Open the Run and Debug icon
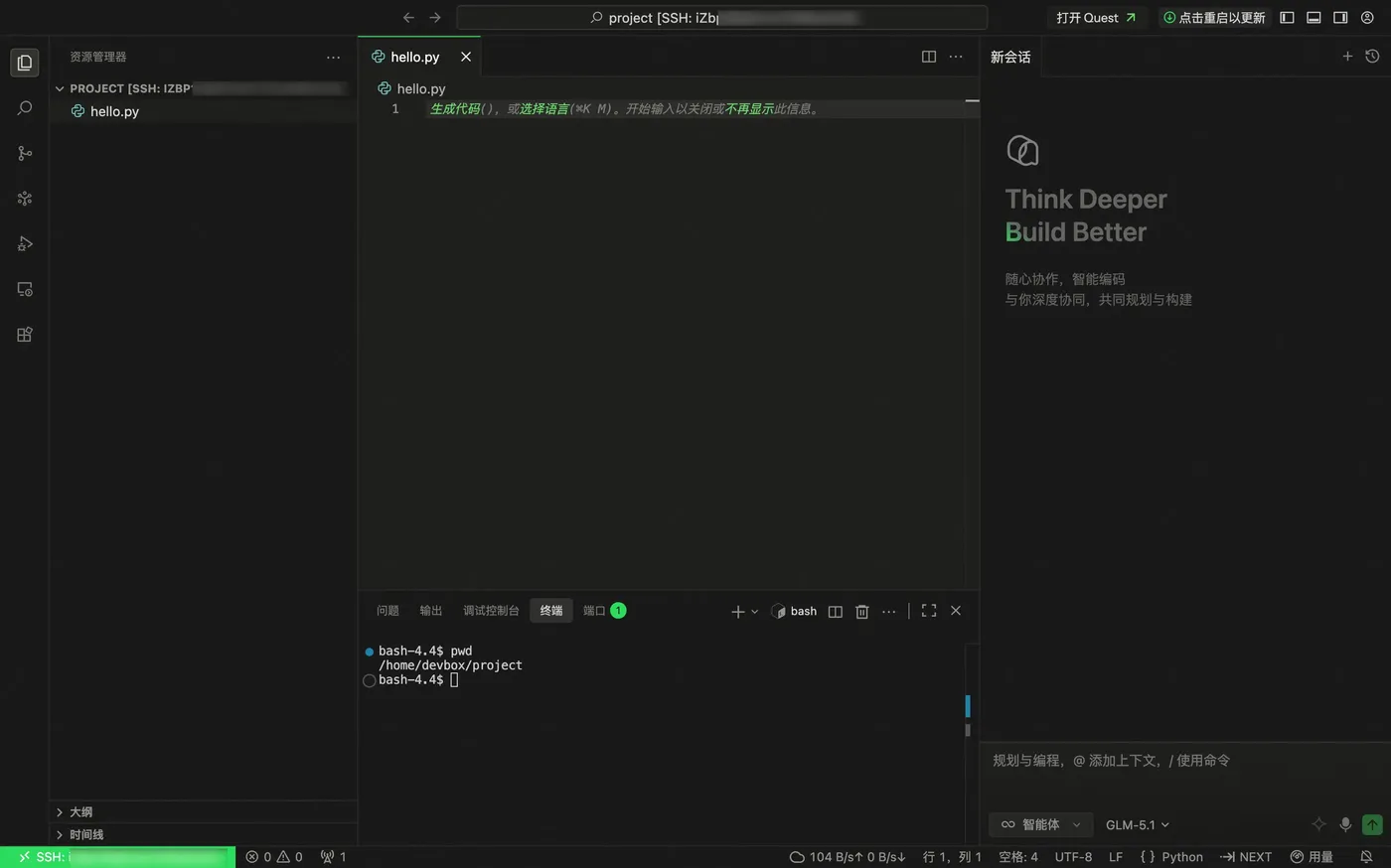The image size is (1391, 868). tap(25, 243)
